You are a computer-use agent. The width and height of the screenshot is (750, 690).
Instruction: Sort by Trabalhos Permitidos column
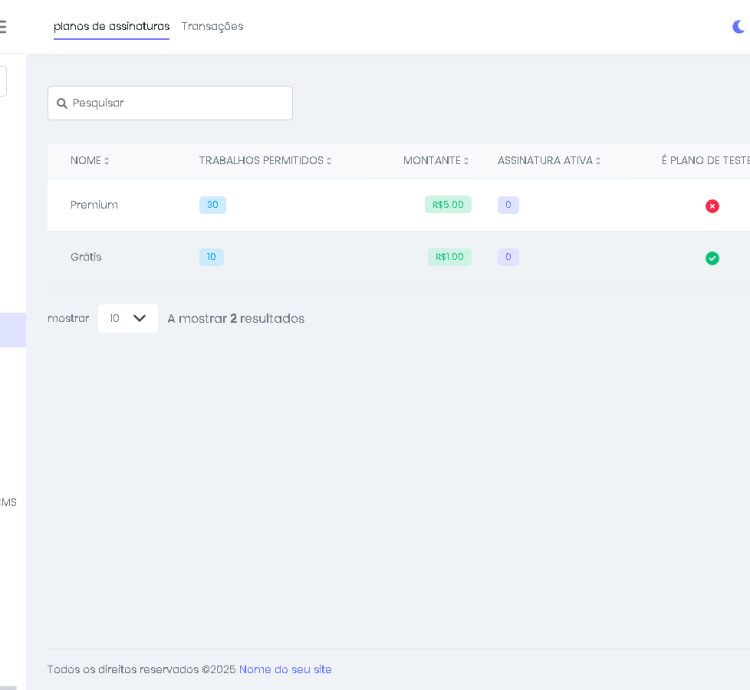[328, 161]
